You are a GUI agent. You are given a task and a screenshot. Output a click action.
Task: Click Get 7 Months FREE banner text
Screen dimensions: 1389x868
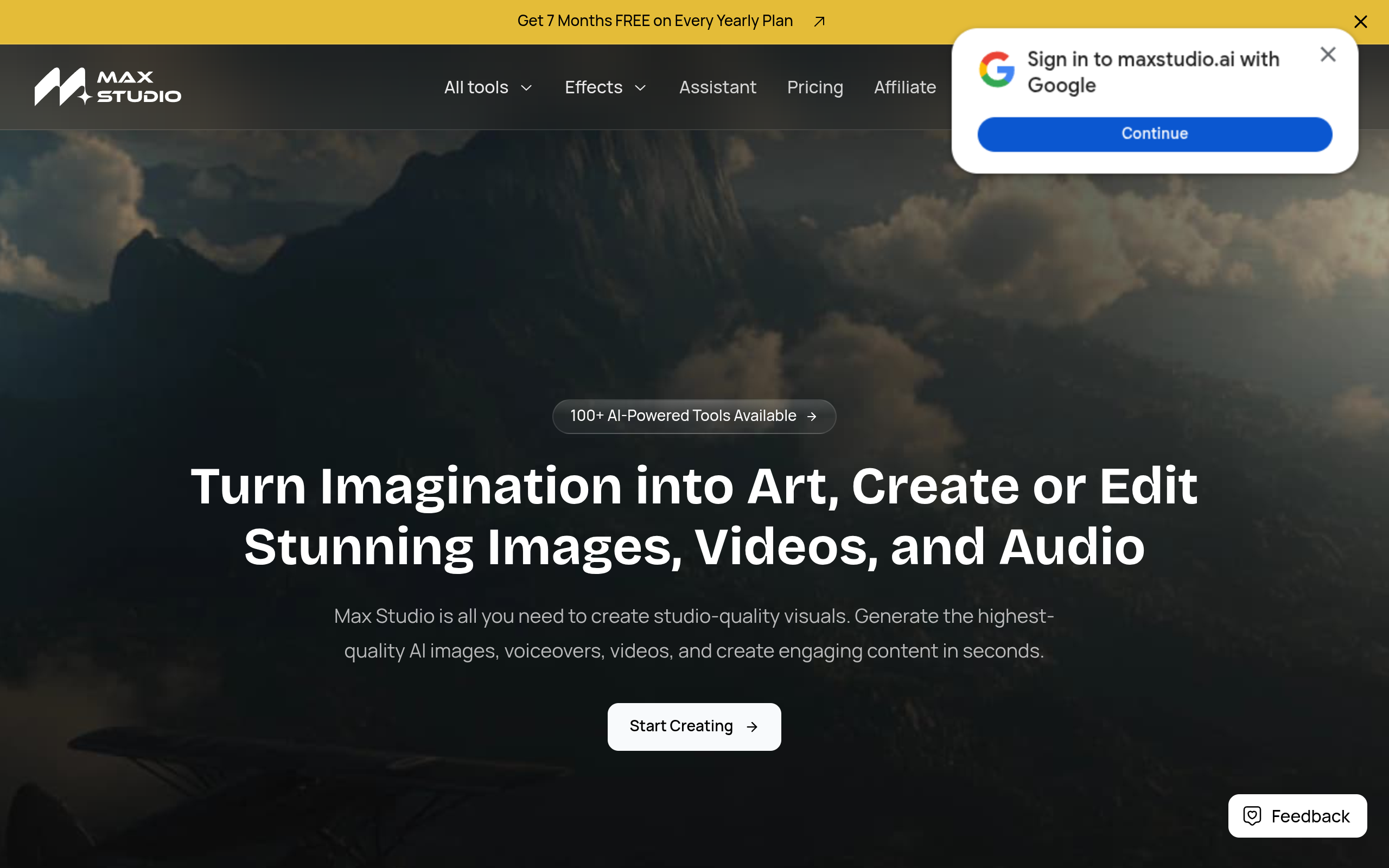click(655, 21)
